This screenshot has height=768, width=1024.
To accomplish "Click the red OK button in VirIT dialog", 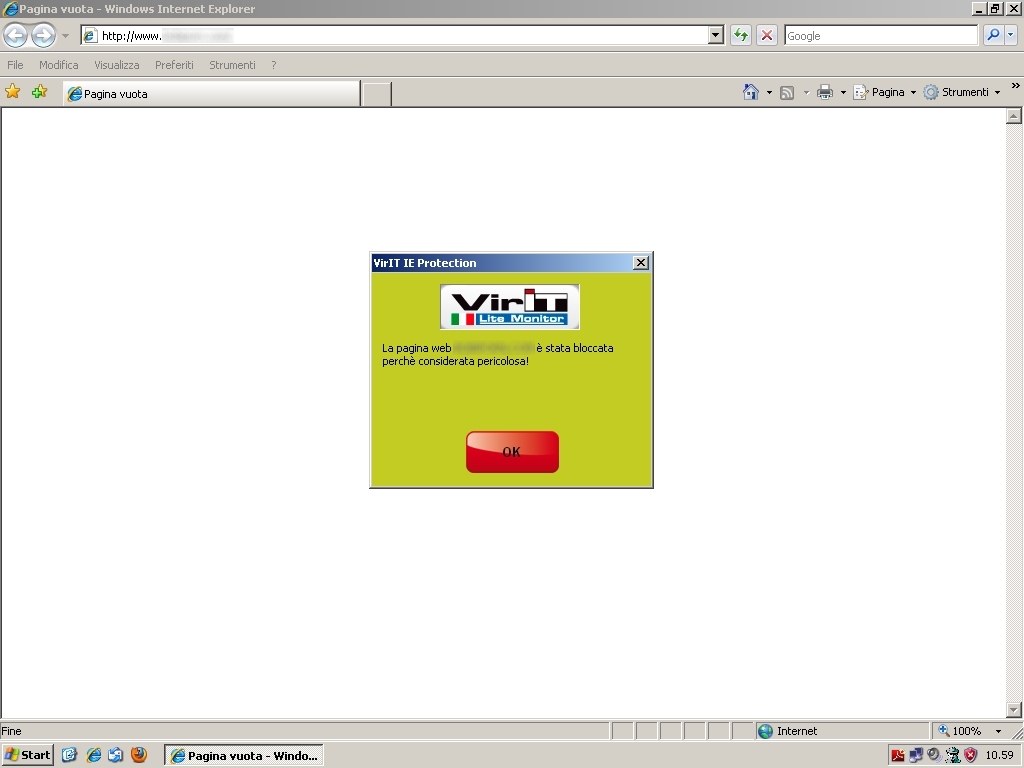I will (512, 451).
